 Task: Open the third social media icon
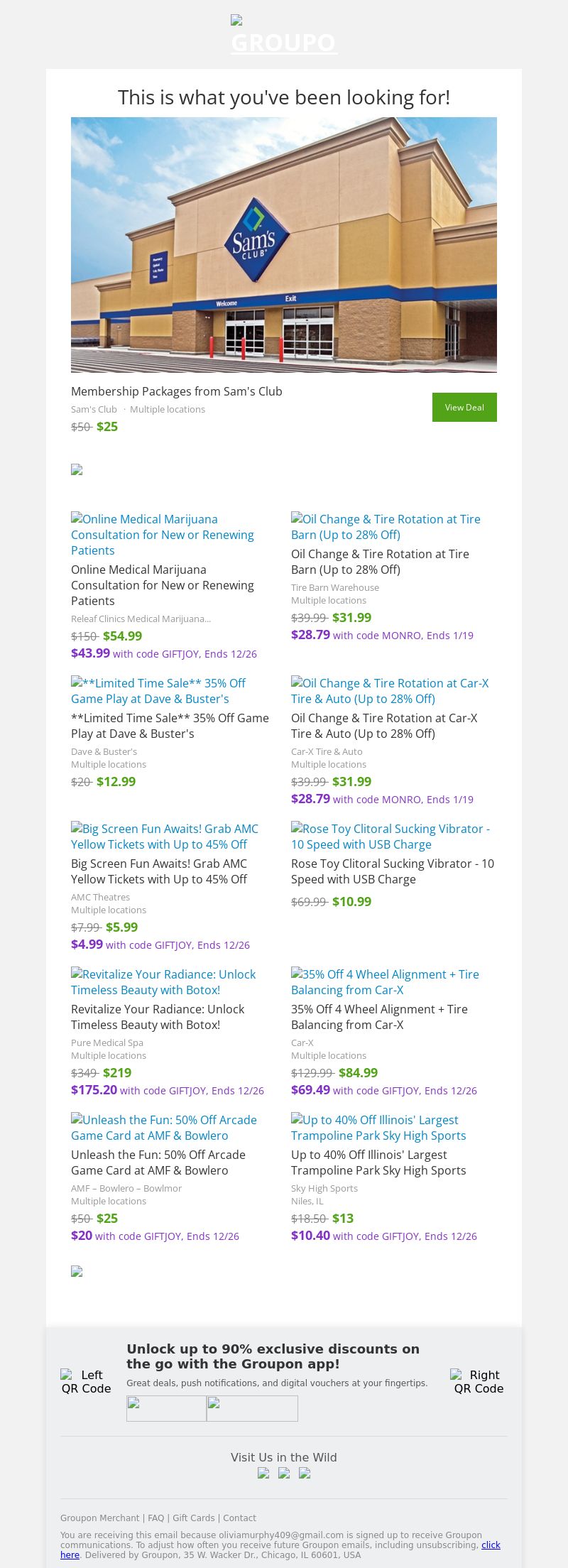(x=305, y=1473)
